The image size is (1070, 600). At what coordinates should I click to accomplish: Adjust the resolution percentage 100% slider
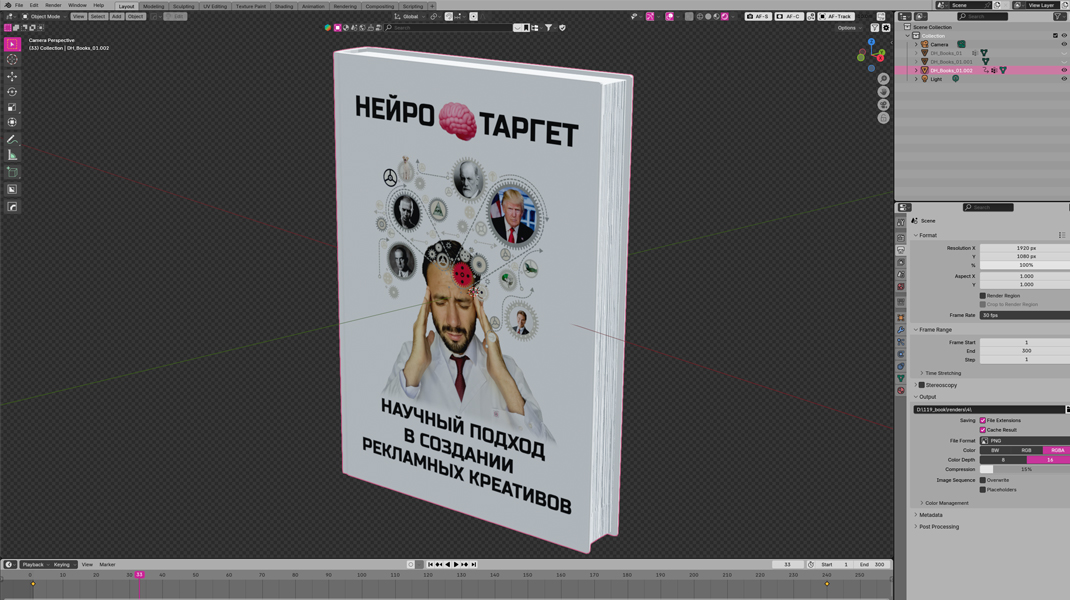coord(1025,265)
